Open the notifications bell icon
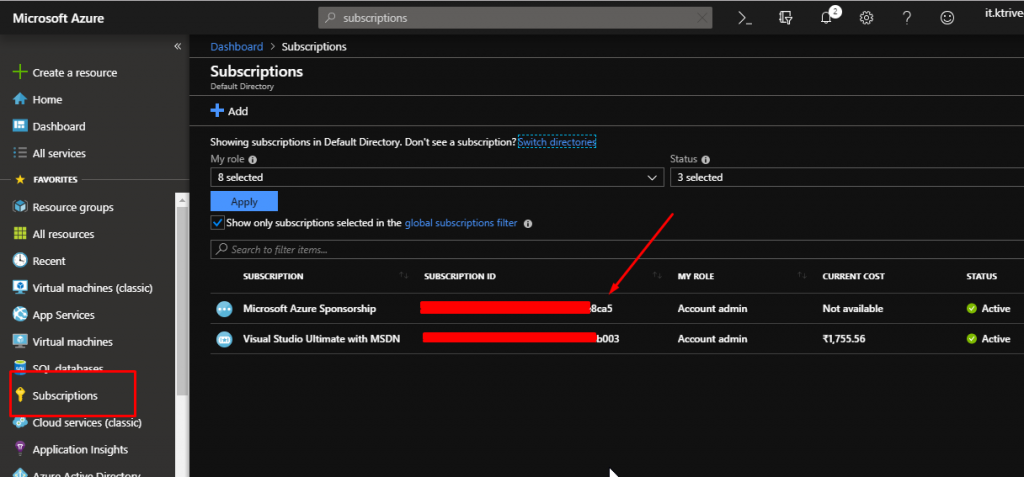Image resolution: width=1024 pixels, height=477 pixels. tap(826, 18)
